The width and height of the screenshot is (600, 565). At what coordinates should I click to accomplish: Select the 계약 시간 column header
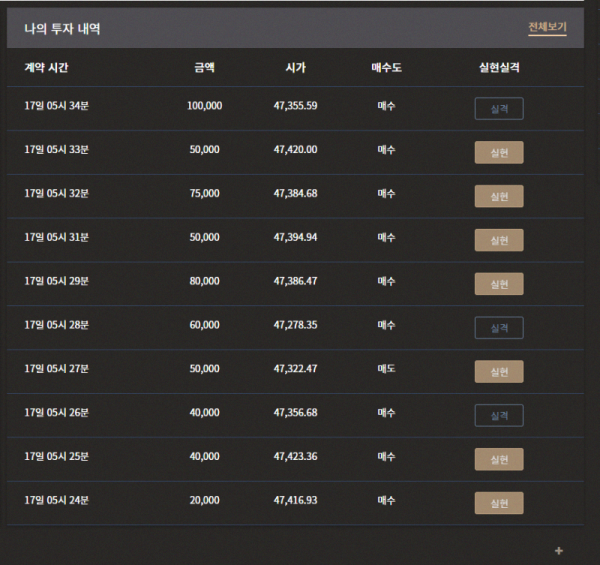click(46, 68)
